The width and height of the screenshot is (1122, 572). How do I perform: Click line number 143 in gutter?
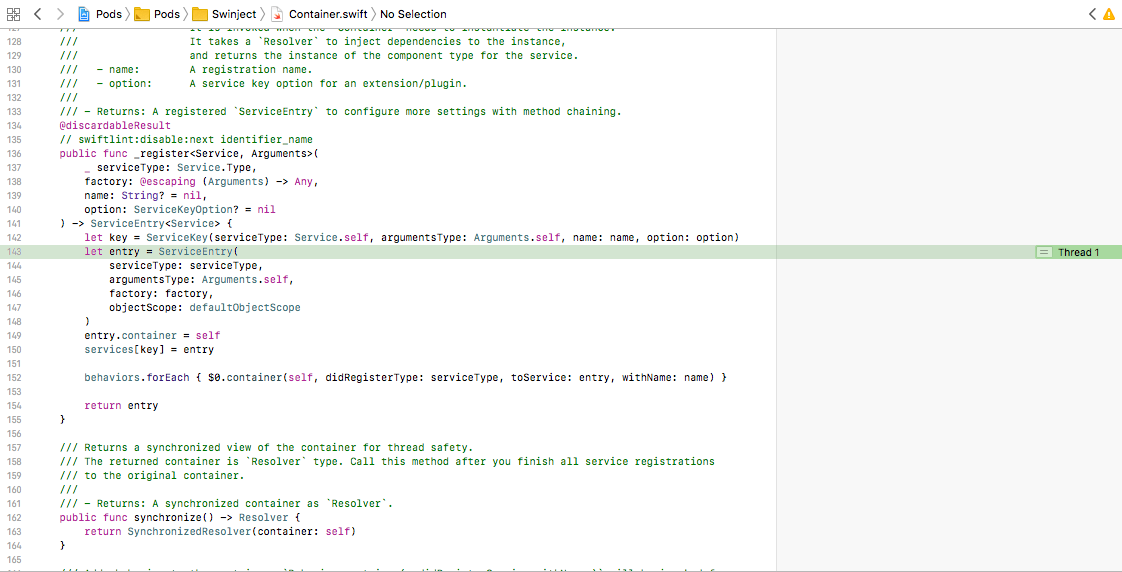tap(14, 252)
